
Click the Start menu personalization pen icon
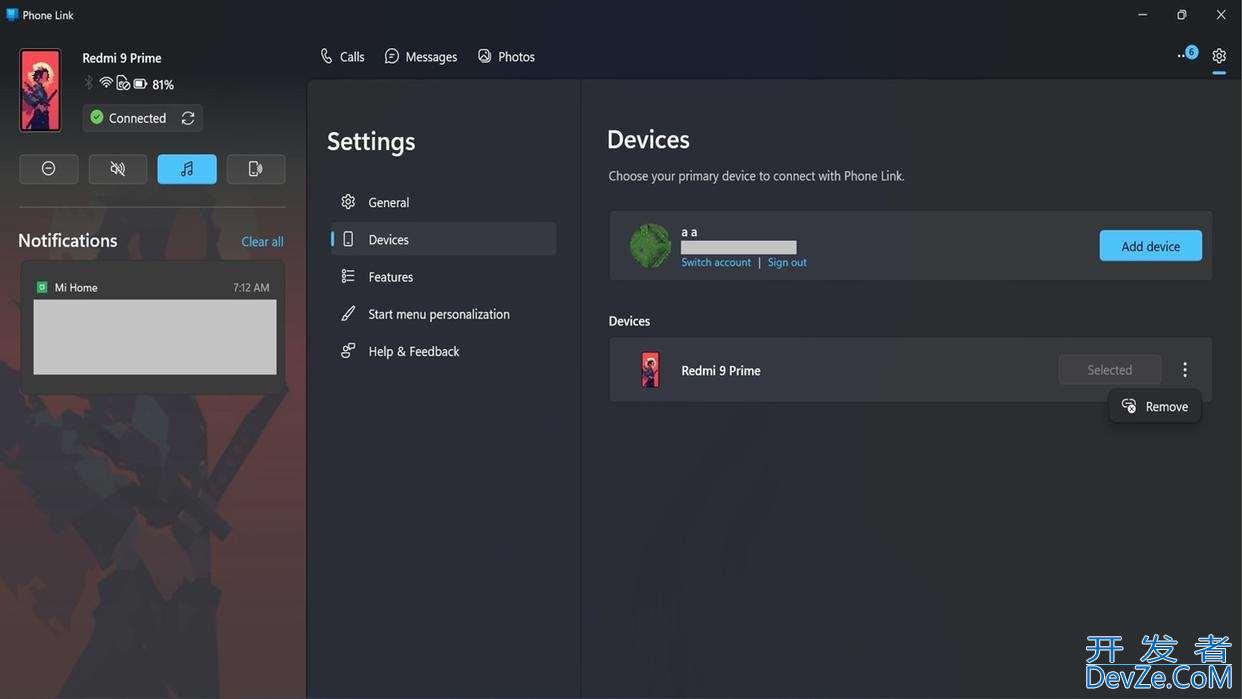point(348,314)
